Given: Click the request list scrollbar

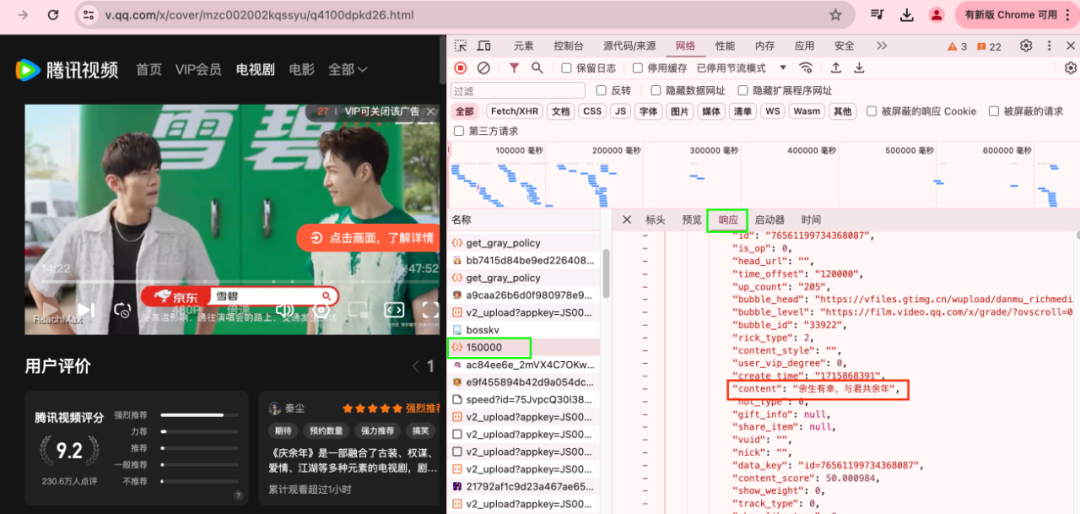Looking at the screenshot, I should coord(606,272).
